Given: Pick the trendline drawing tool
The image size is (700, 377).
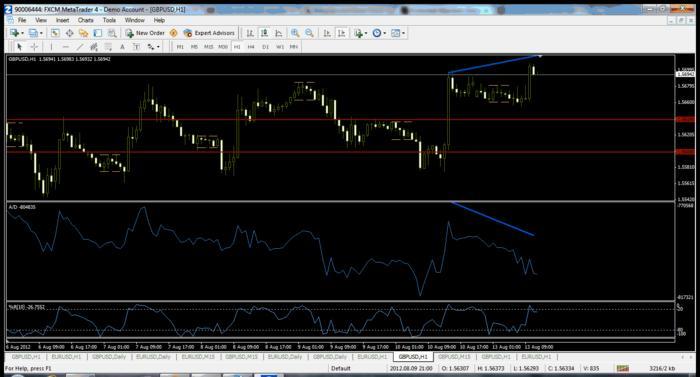Looking at the screenshot, I should point(80,46).
